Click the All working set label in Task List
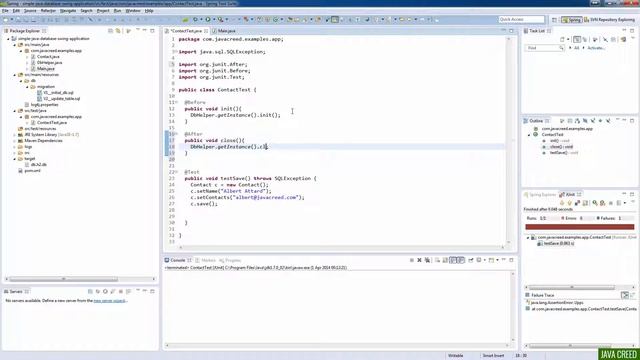The image size is (640, 360). 576,48
